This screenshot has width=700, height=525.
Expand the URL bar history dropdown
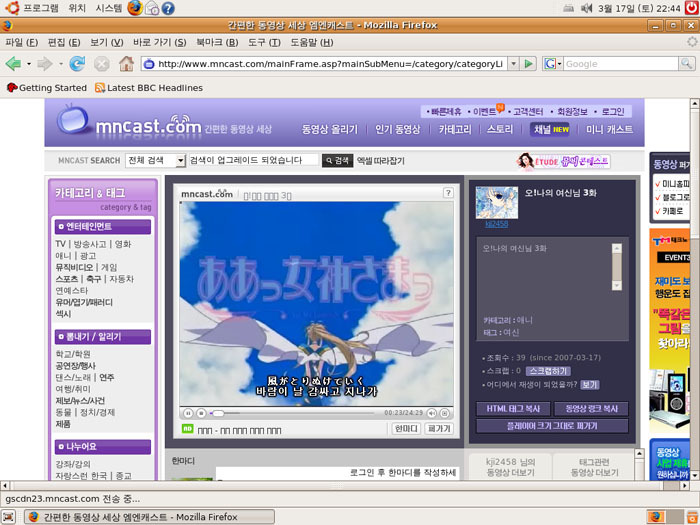tap(513, 64)
